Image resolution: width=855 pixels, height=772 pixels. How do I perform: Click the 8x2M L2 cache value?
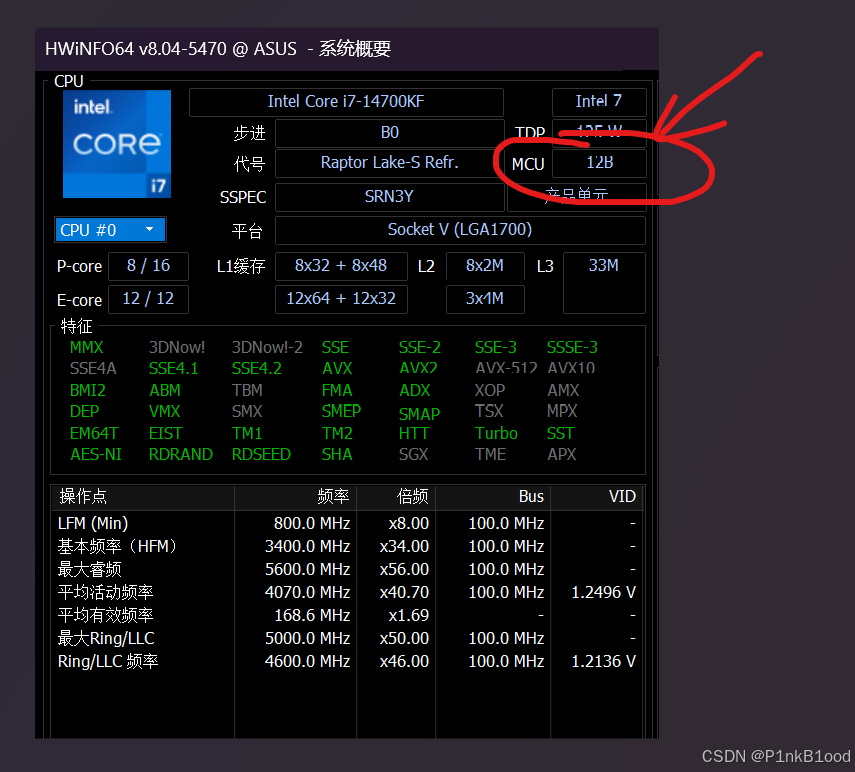[485, 266]
